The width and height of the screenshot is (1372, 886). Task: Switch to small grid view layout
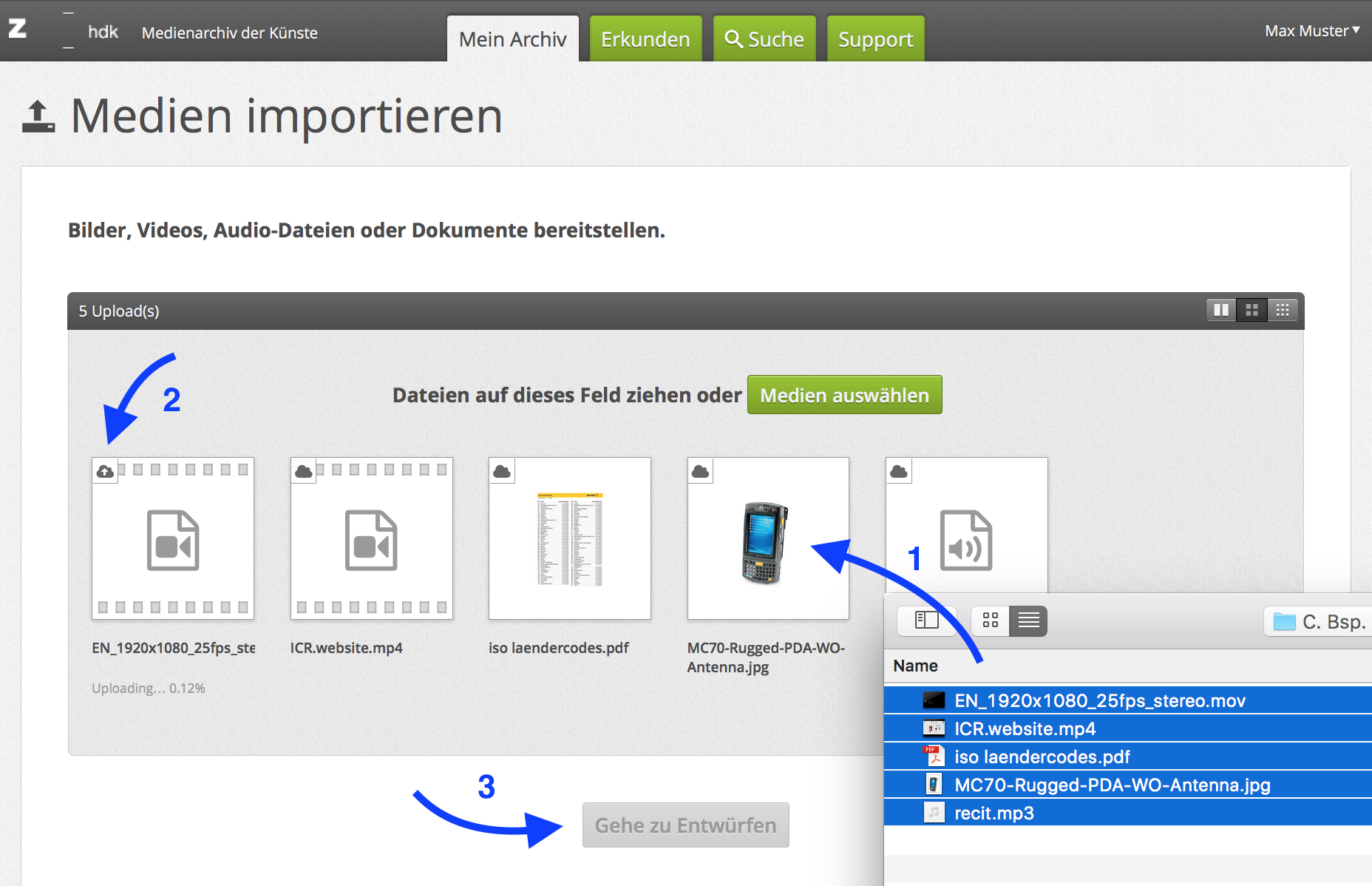pyautogui.click(x=1283, y=311)
